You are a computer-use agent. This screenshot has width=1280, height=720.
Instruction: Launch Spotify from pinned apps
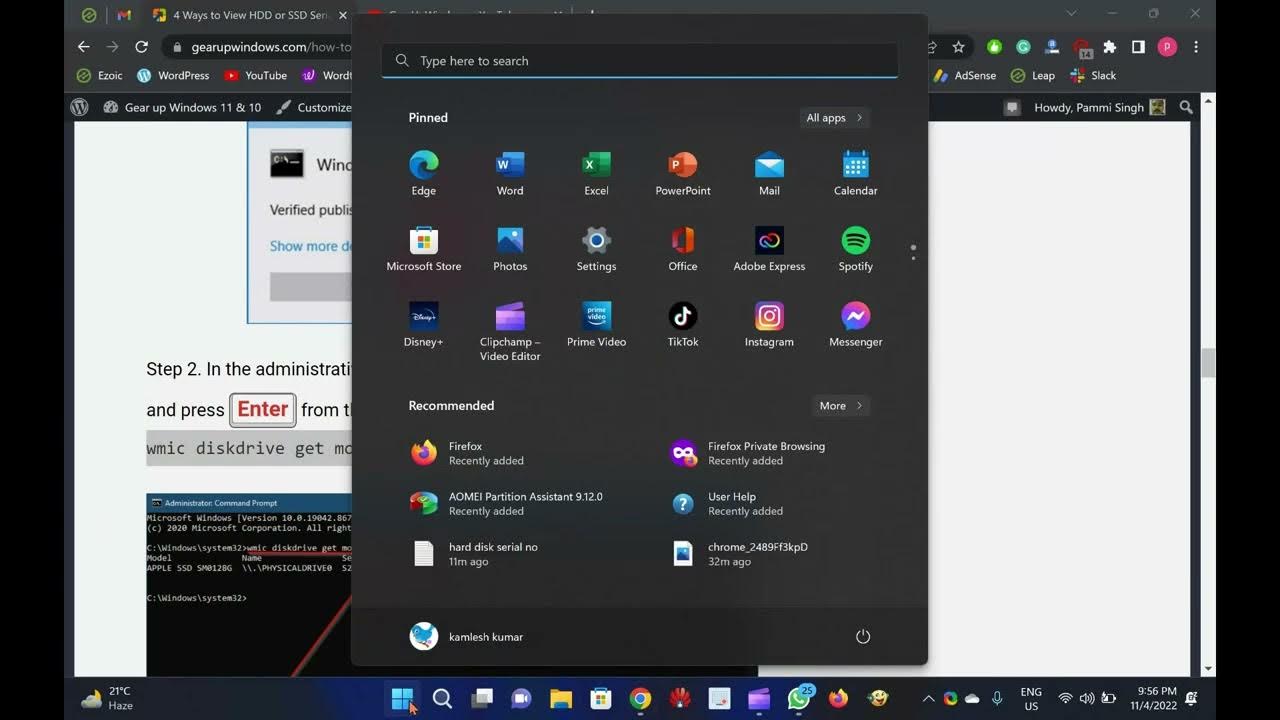(x=856, y=250)
